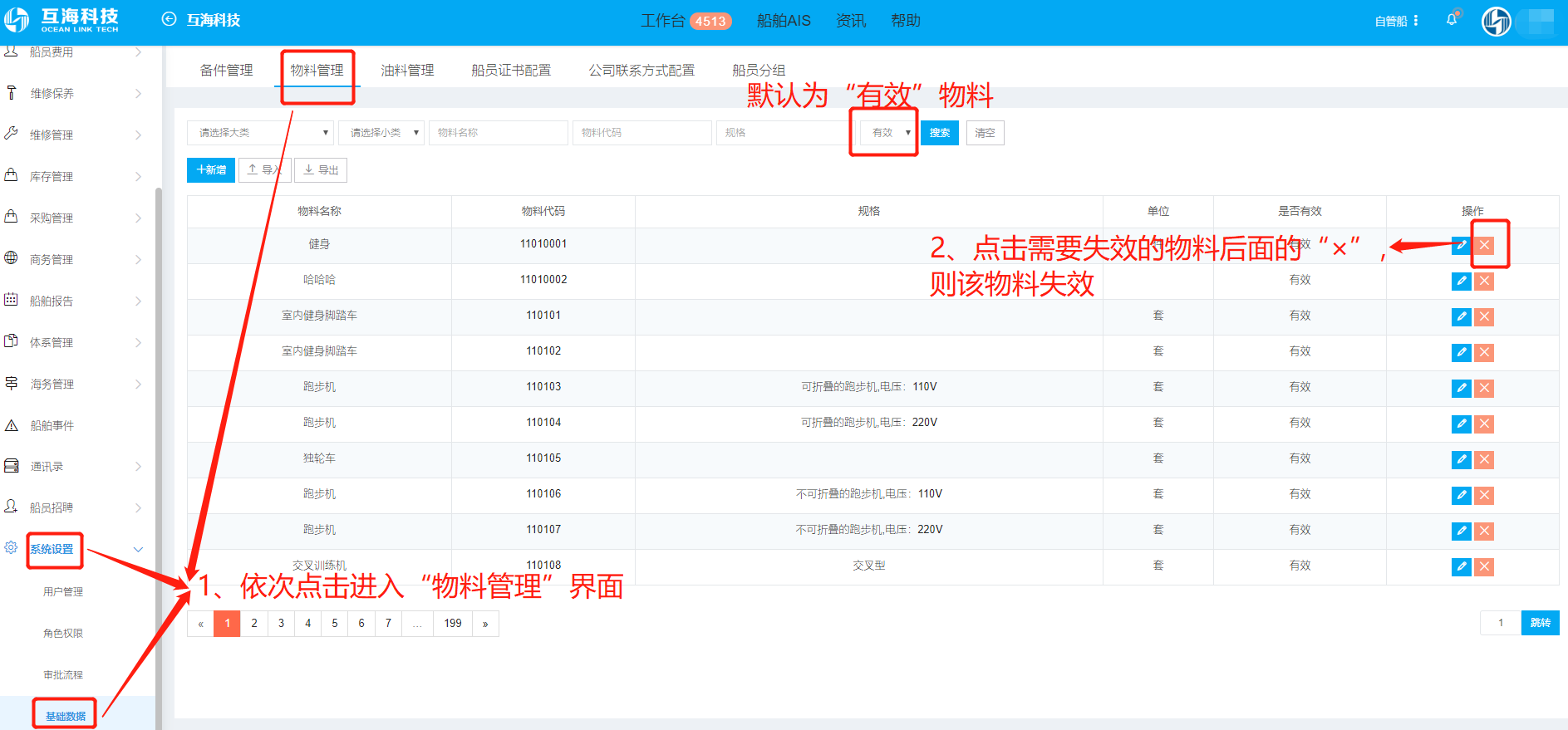This screenshot has height=730, width=1568.
Task: Invalidate material 11010002 with the X icon
Action: pyautogui.click(x=1484, y=281)
